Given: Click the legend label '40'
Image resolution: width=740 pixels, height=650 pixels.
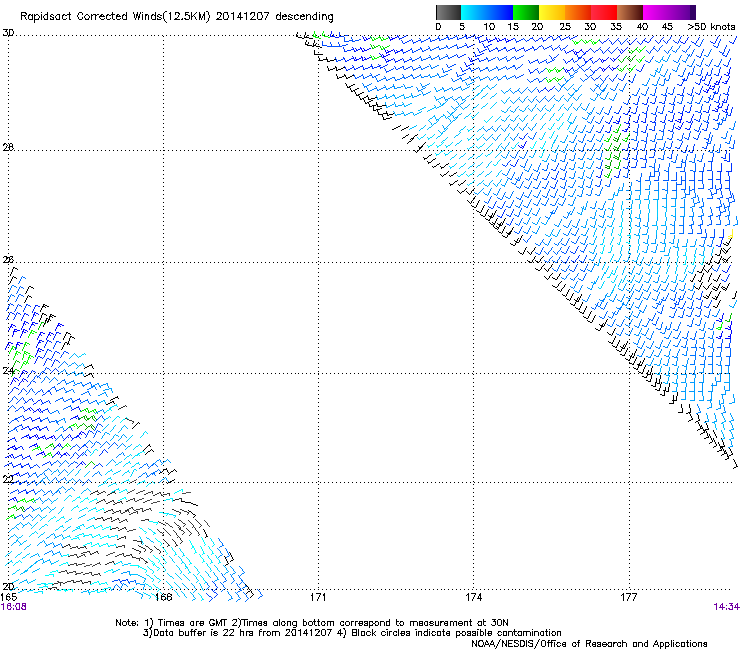Looking at the screenshot, I should (x=642, y=27).
